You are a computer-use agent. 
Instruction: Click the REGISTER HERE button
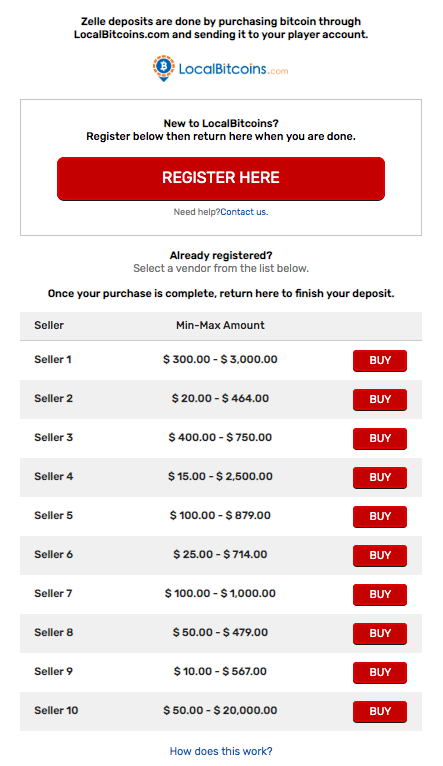[x=221, y=178]
